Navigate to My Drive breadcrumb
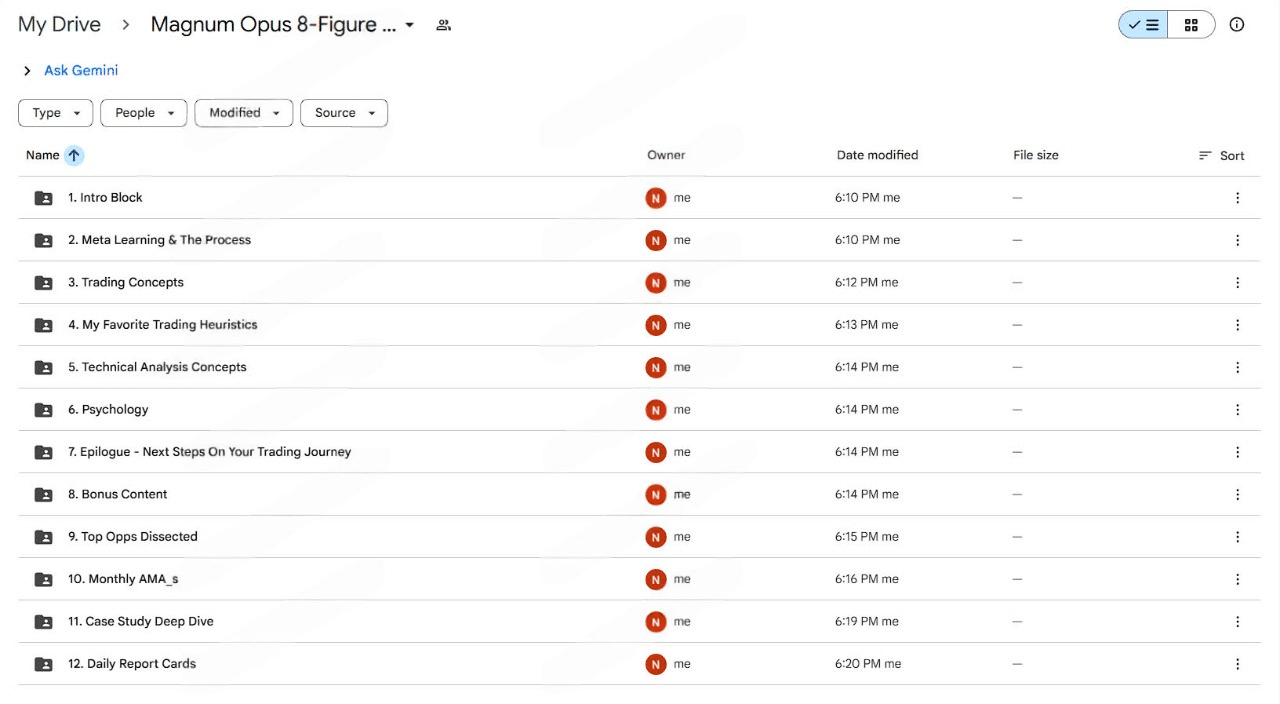The height and width of the screenshot is (704, 1280). pyautogui.click(x=60, y=25)
